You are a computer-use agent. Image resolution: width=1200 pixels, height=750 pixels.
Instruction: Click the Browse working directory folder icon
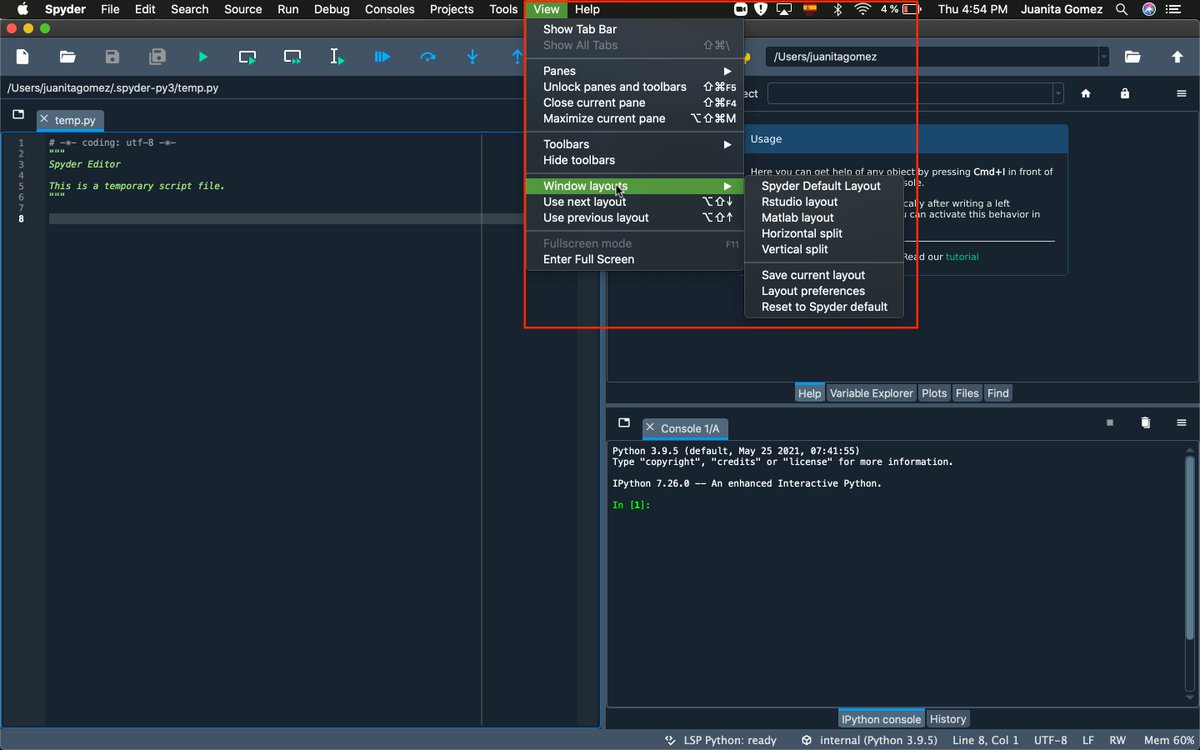pos(1132,57)
